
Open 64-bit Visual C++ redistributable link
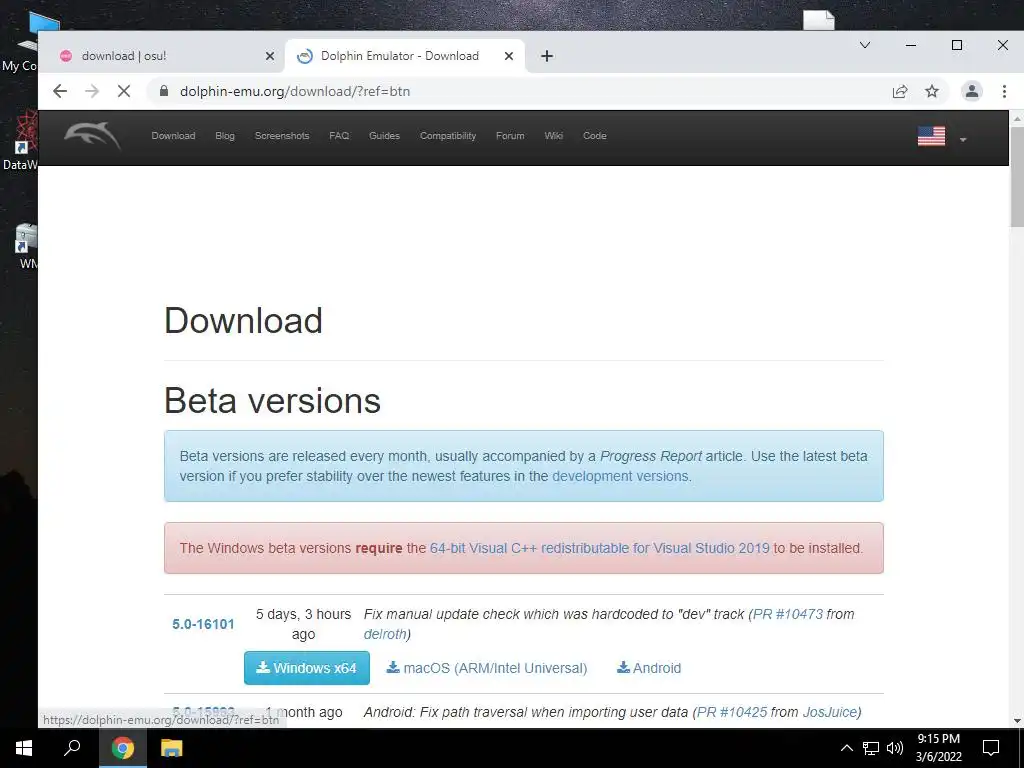pos(600,548)
